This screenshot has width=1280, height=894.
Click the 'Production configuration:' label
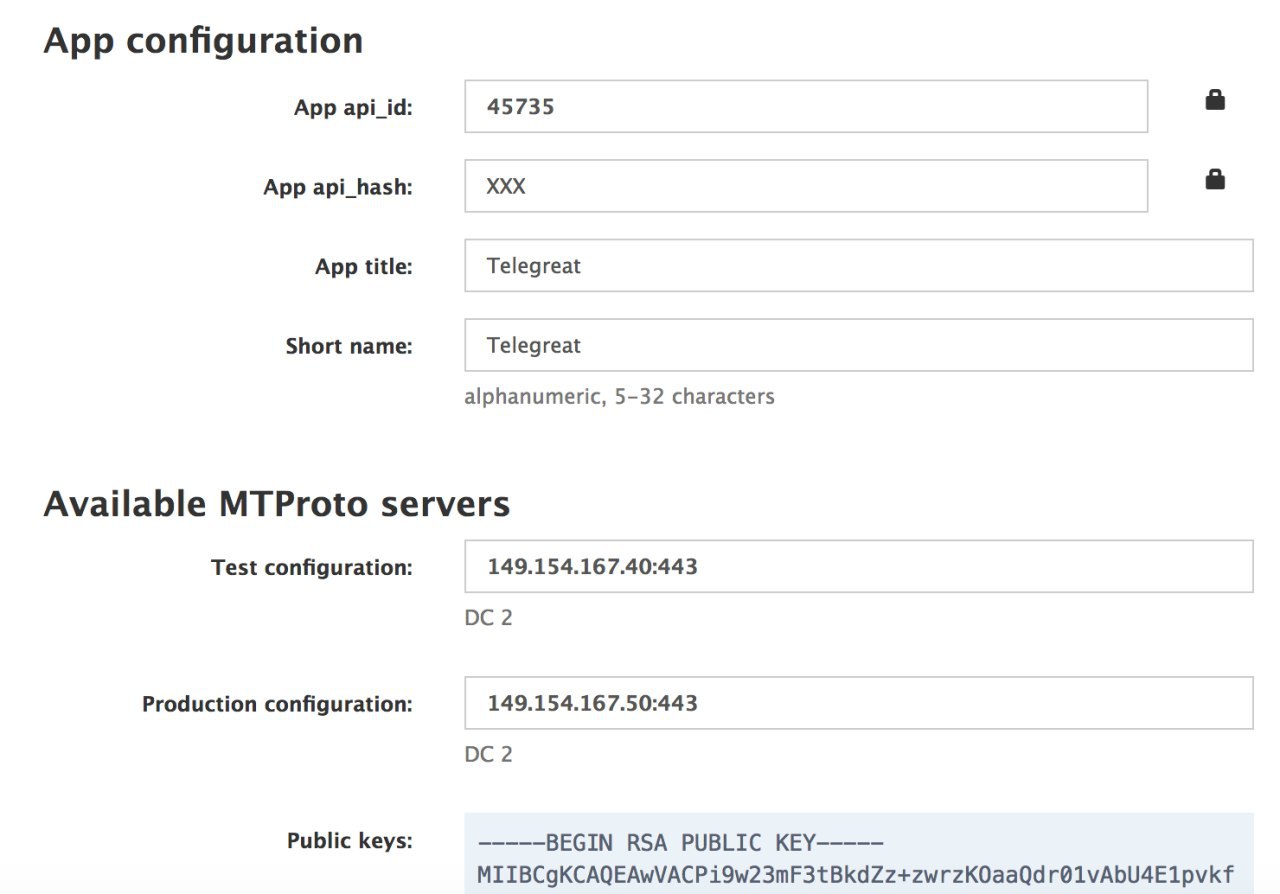277,704
